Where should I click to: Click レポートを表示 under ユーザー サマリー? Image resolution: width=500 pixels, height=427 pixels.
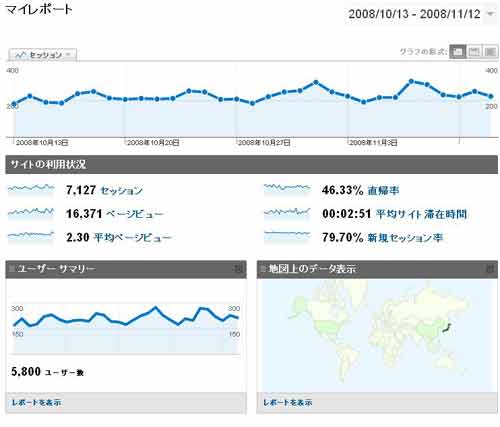click(x=36, y=403)
